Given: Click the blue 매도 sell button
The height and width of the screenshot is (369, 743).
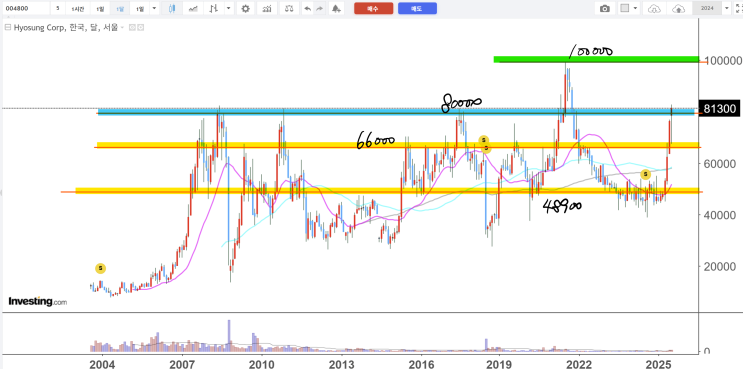Looking at the screenshot, I should [417, 9].
